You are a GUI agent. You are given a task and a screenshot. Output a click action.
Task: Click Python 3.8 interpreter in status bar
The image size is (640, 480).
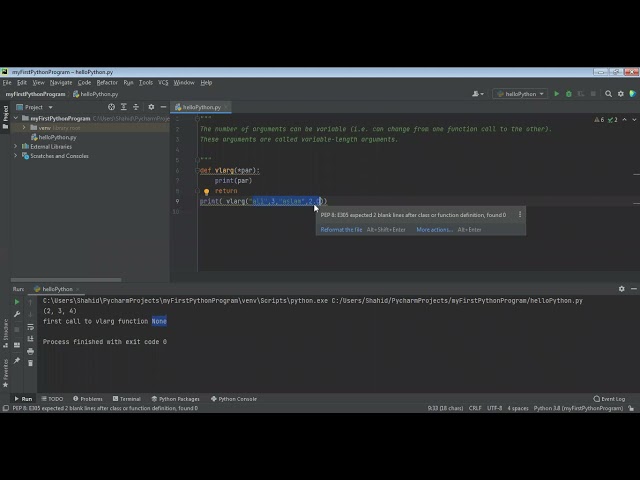578,408
